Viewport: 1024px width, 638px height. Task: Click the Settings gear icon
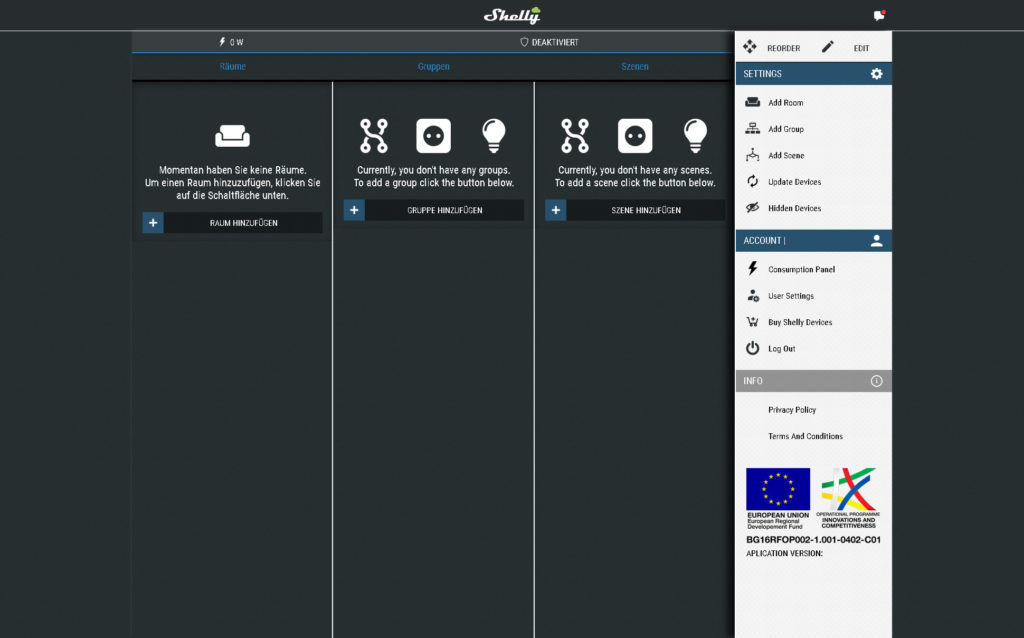click(876, 74)
